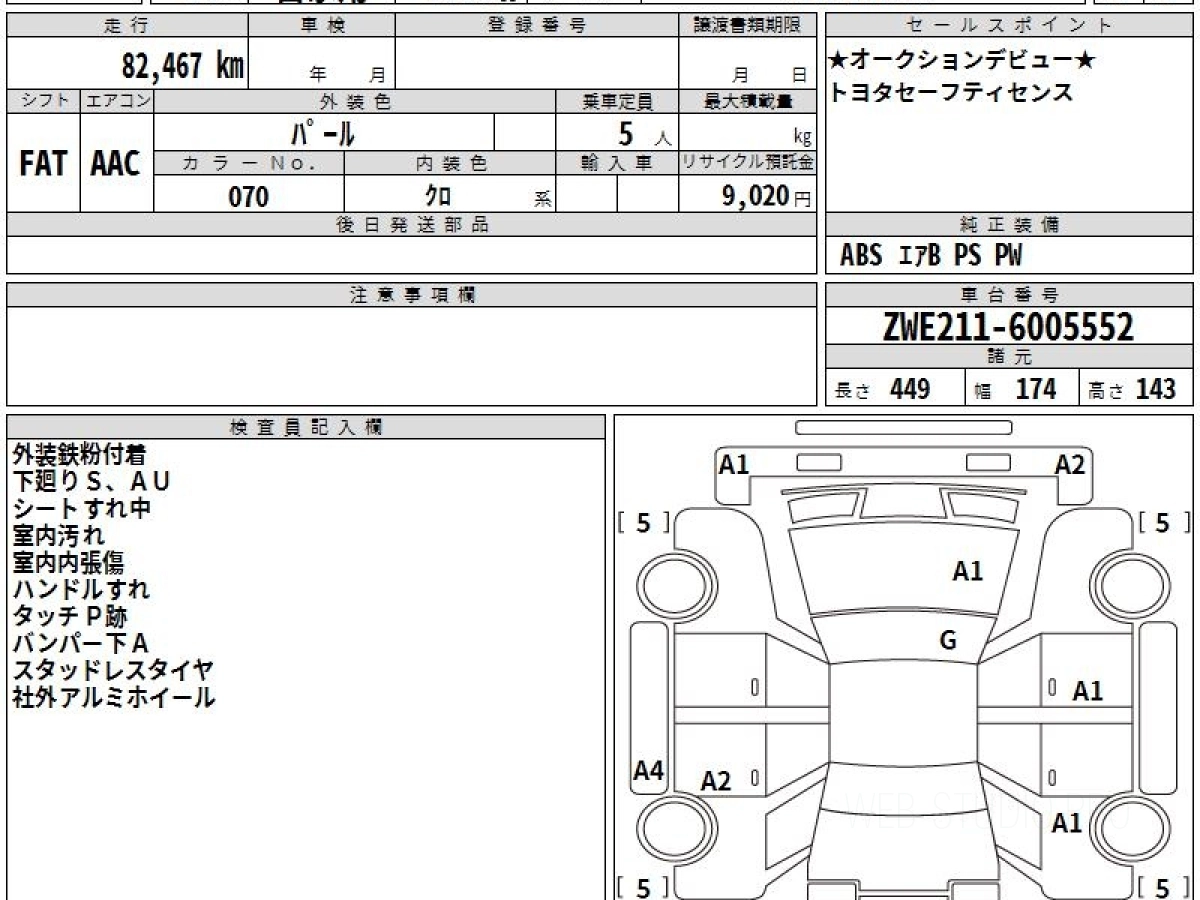Select the 輸入車 header cell
The image size is (1200, 900).
pos(617,163)
